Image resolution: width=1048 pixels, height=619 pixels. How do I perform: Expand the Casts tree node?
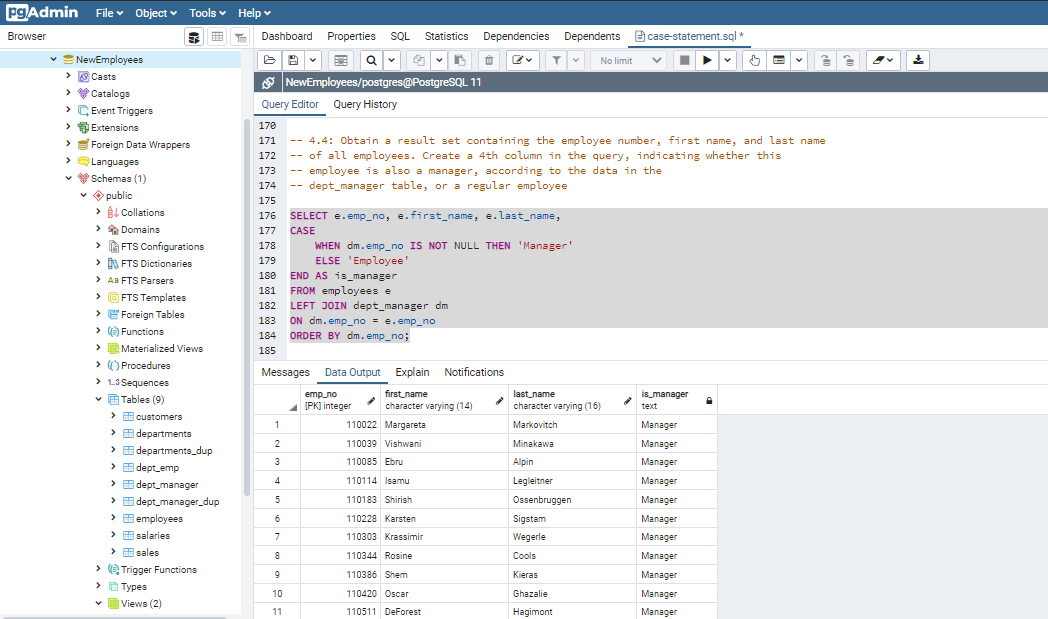click(x=68, y=76)
